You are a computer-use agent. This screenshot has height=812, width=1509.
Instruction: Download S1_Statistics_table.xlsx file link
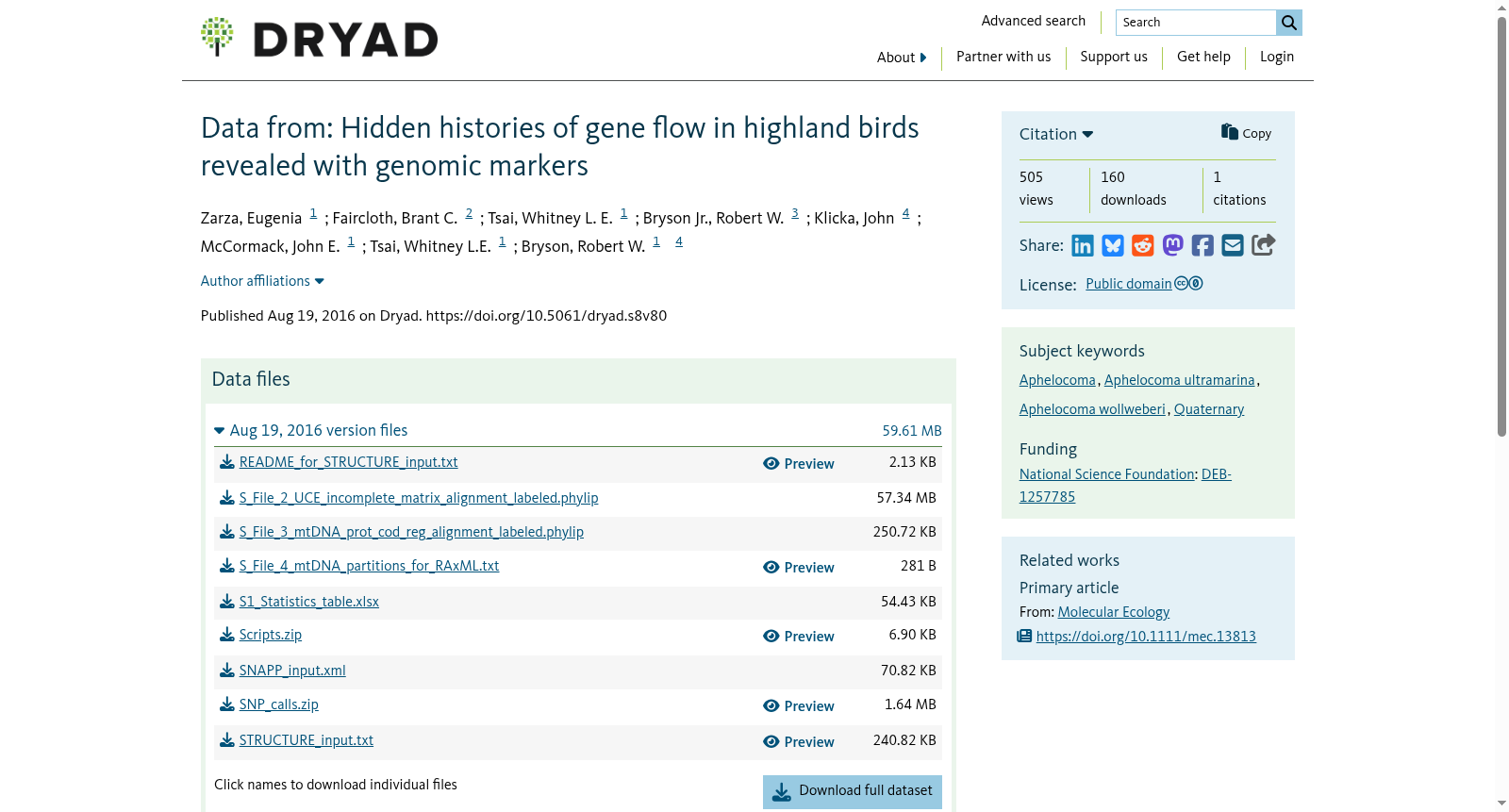[x=309, y=602]
